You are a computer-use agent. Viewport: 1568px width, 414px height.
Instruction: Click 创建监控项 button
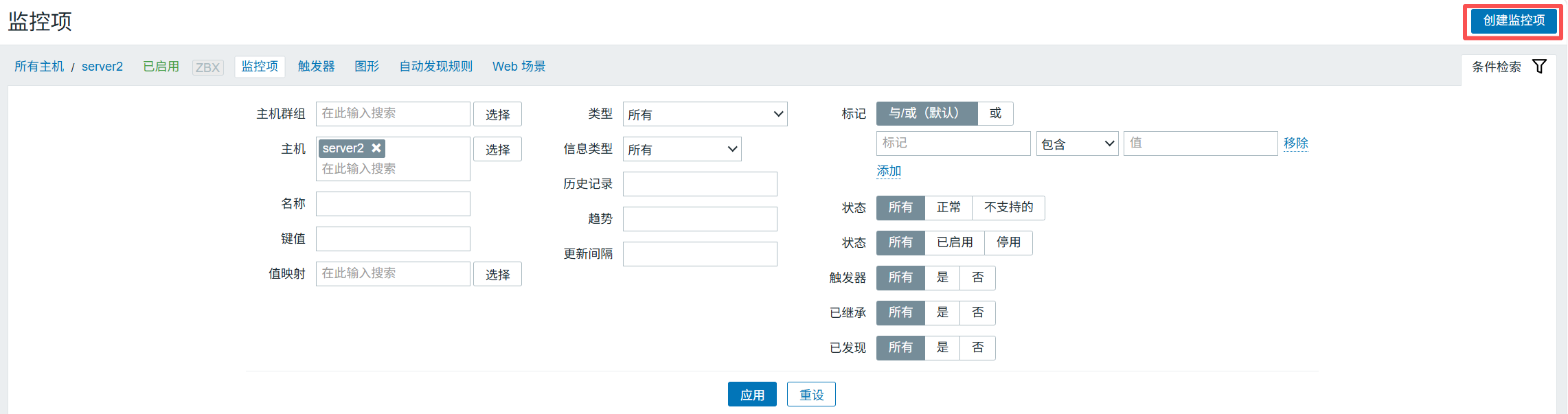[x=1514, y=21]
